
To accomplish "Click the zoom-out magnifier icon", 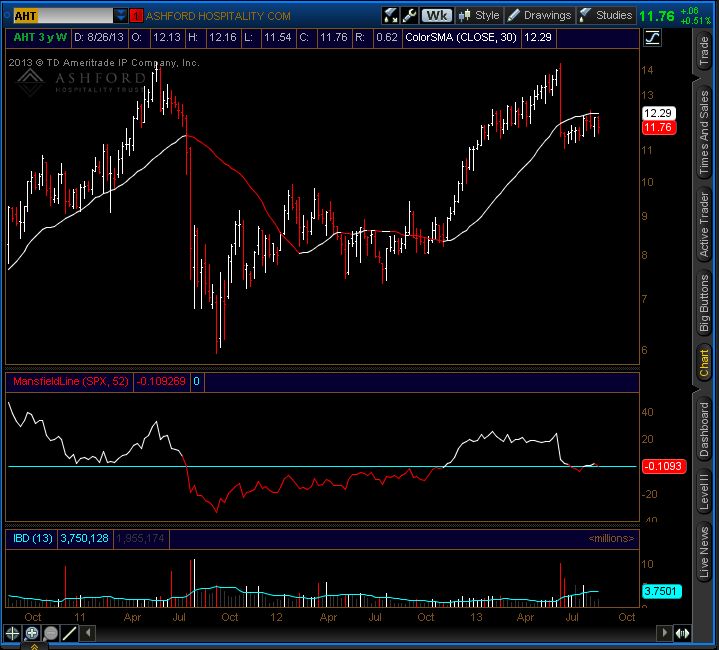I will coord(51,633).
